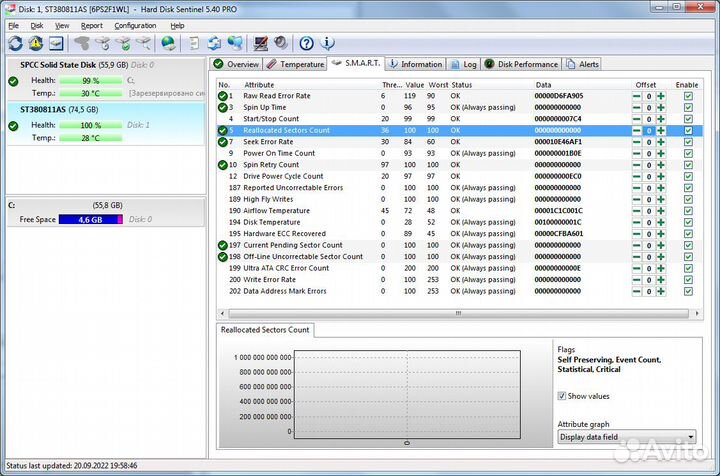Screen dimensions: 720x476
Task: Click the blue Help question mark icon
Action: pyautogui.click(x=306, y=43)
